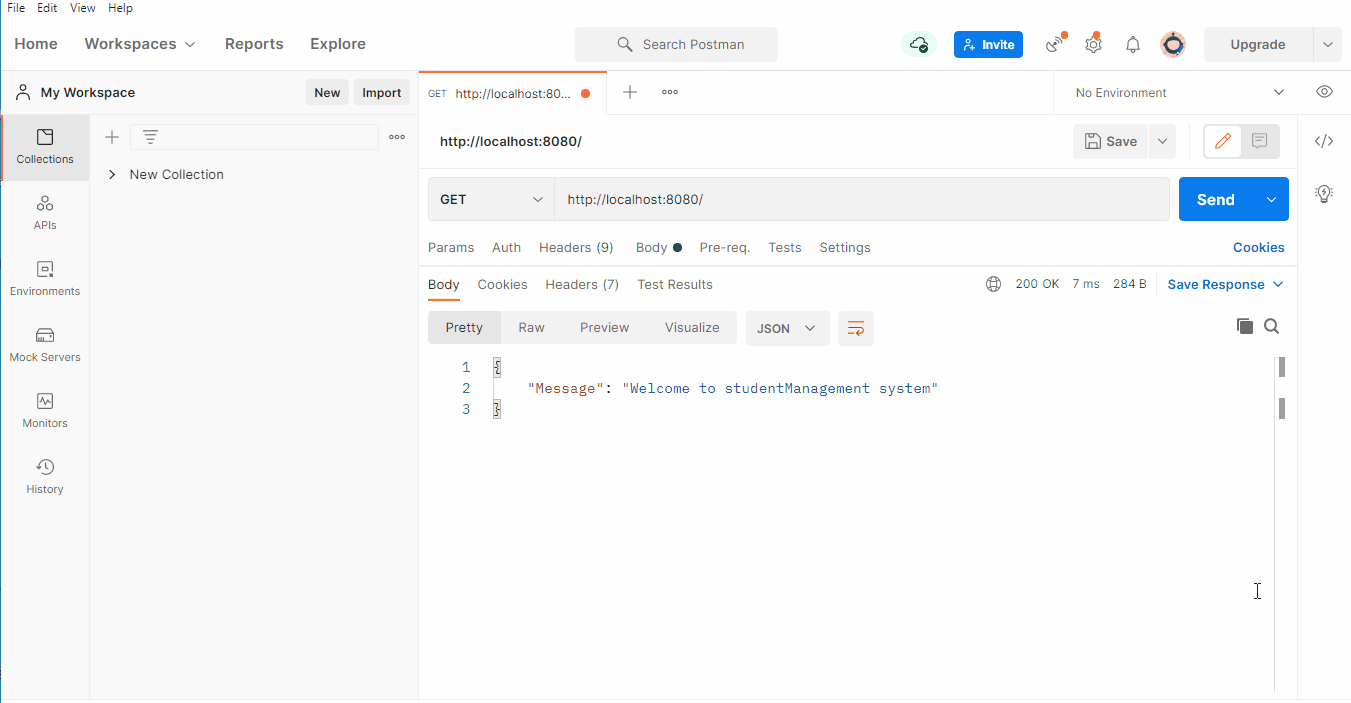Image resolution: width=1351 pixels, height=703 pixels.
Task: Click the Send button
Action: 1216,199
